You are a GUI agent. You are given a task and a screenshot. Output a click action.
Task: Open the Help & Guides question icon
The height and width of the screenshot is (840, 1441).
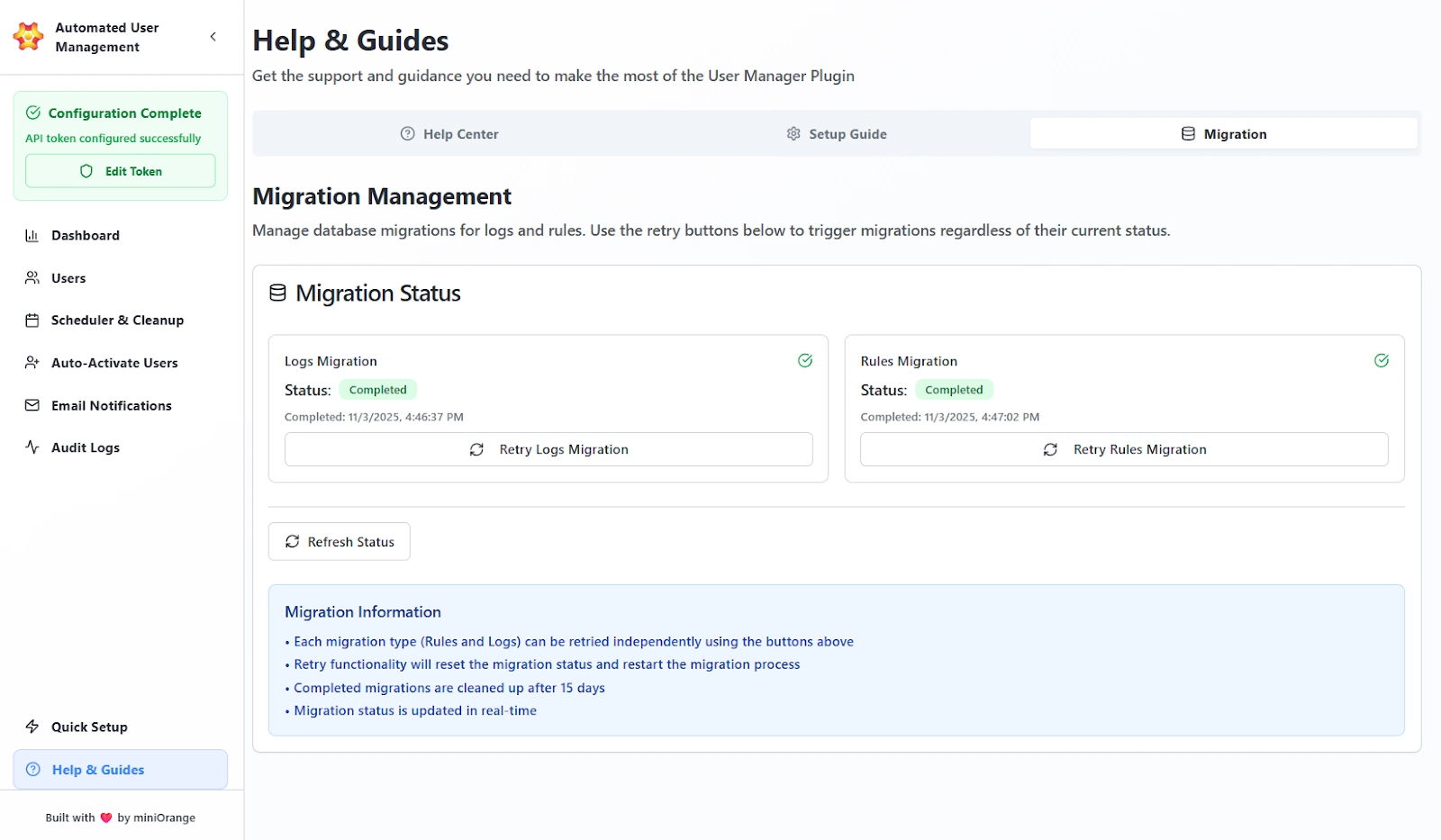pyautogui.click(x=32, y=769)
